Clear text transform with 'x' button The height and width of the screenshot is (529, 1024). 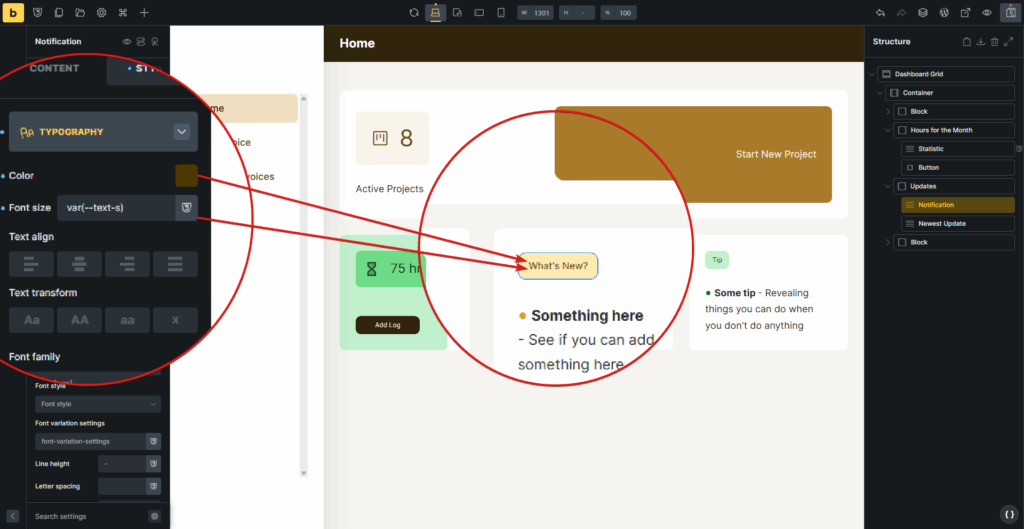175,321
